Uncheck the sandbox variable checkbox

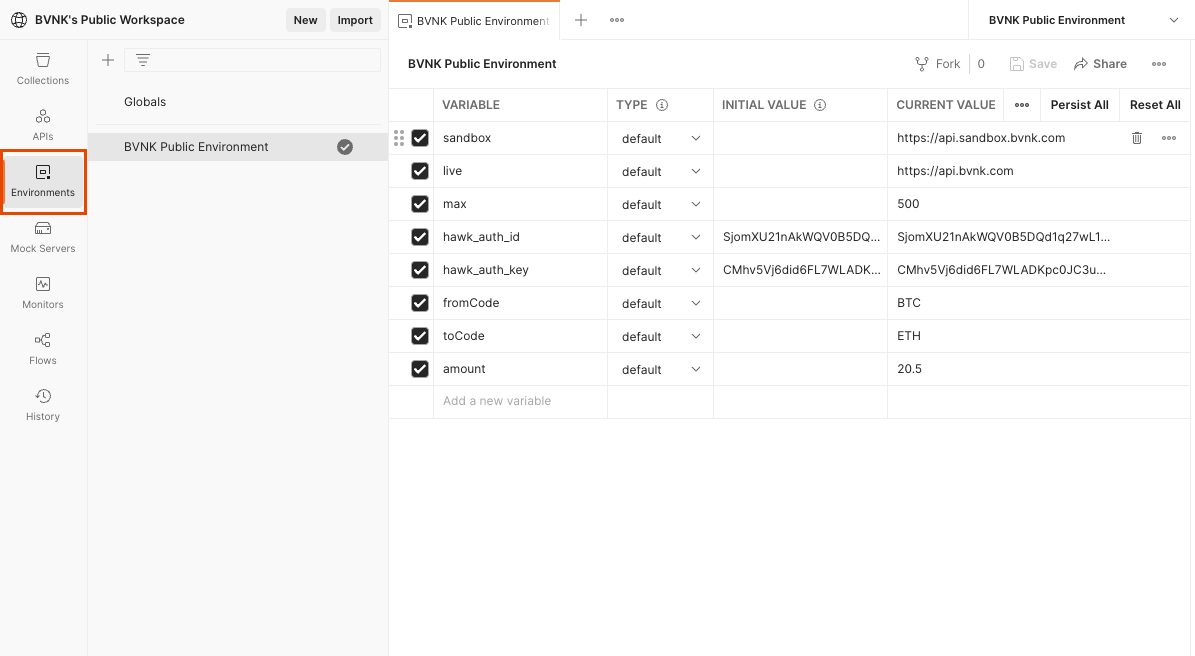click(420, 138)
